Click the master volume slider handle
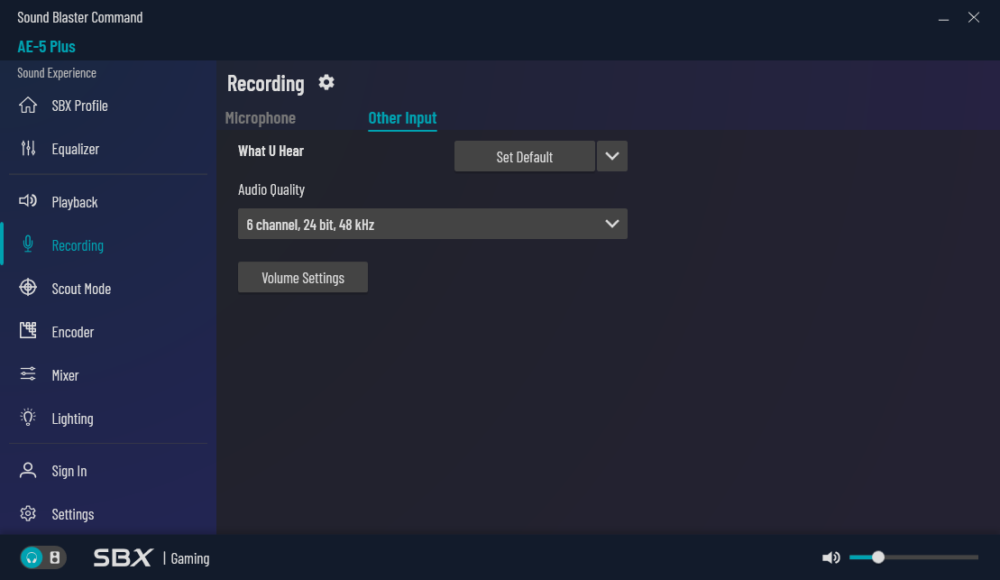This screenshot has height=580, width=1000. pyautogui.click(x=878, y=557)
